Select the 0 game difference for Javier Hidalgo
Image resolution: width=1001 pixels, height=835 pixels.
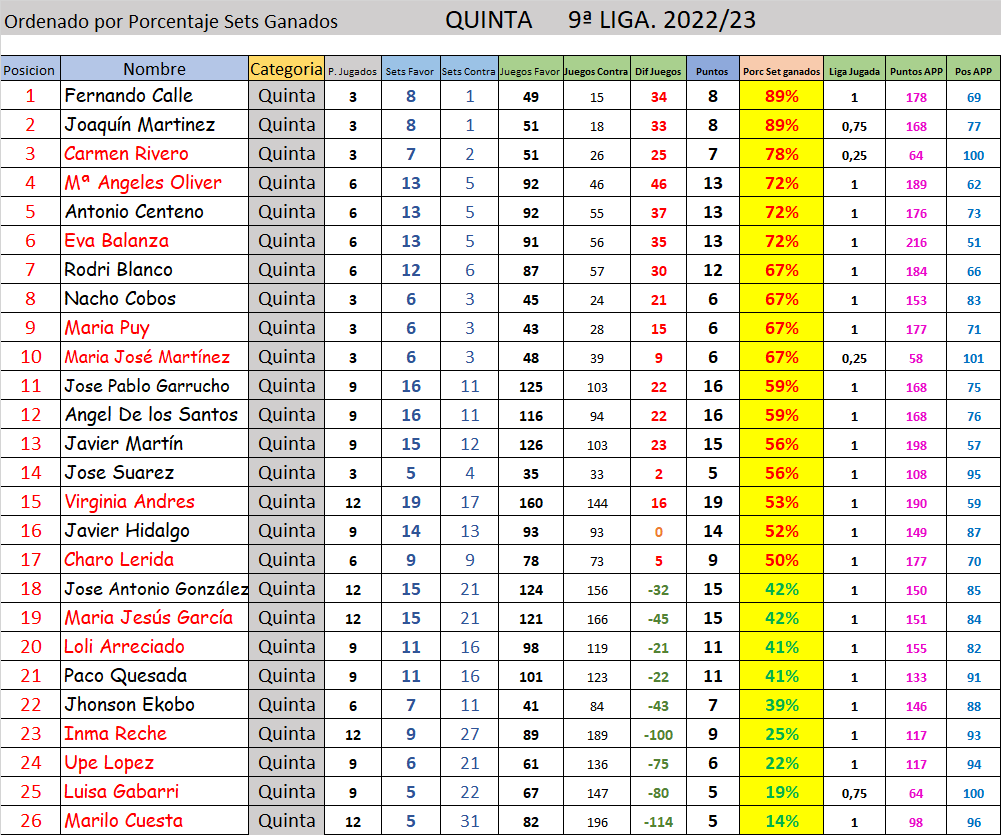pos(658,532)
